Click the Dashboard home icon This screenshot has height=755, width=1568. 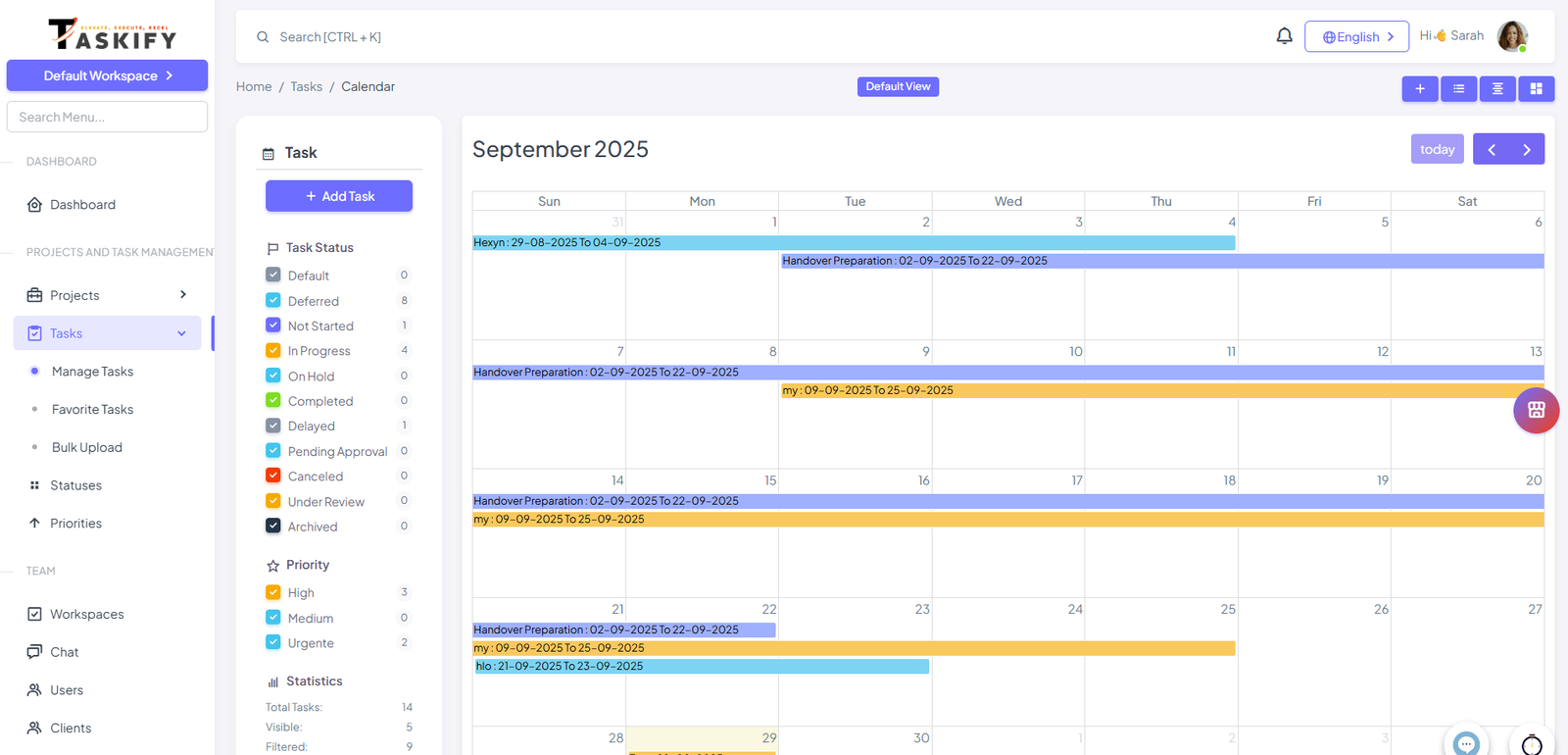pyautogui.click(x=34, y=205)
